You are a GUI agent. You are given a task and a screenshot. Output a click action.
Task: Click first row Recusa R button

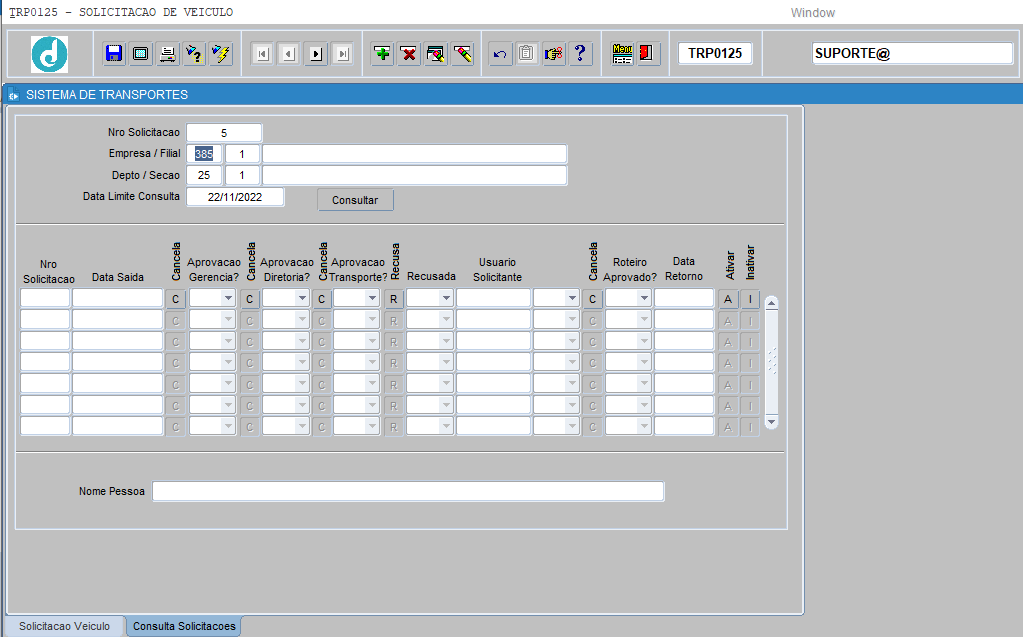[393, 299]
